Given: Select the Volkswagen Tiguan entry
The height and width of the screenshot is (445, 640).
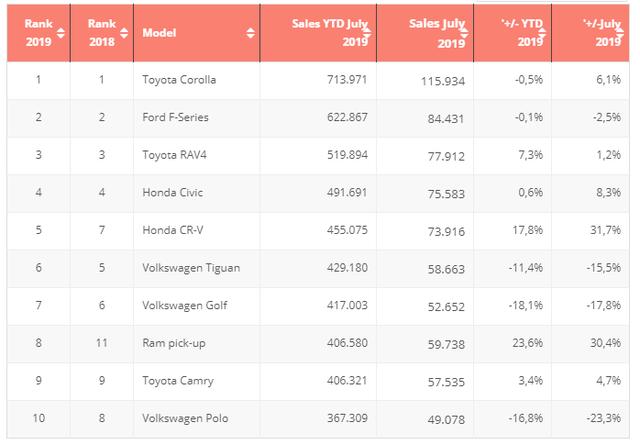Looking at the screenshot, I should 191,268.
